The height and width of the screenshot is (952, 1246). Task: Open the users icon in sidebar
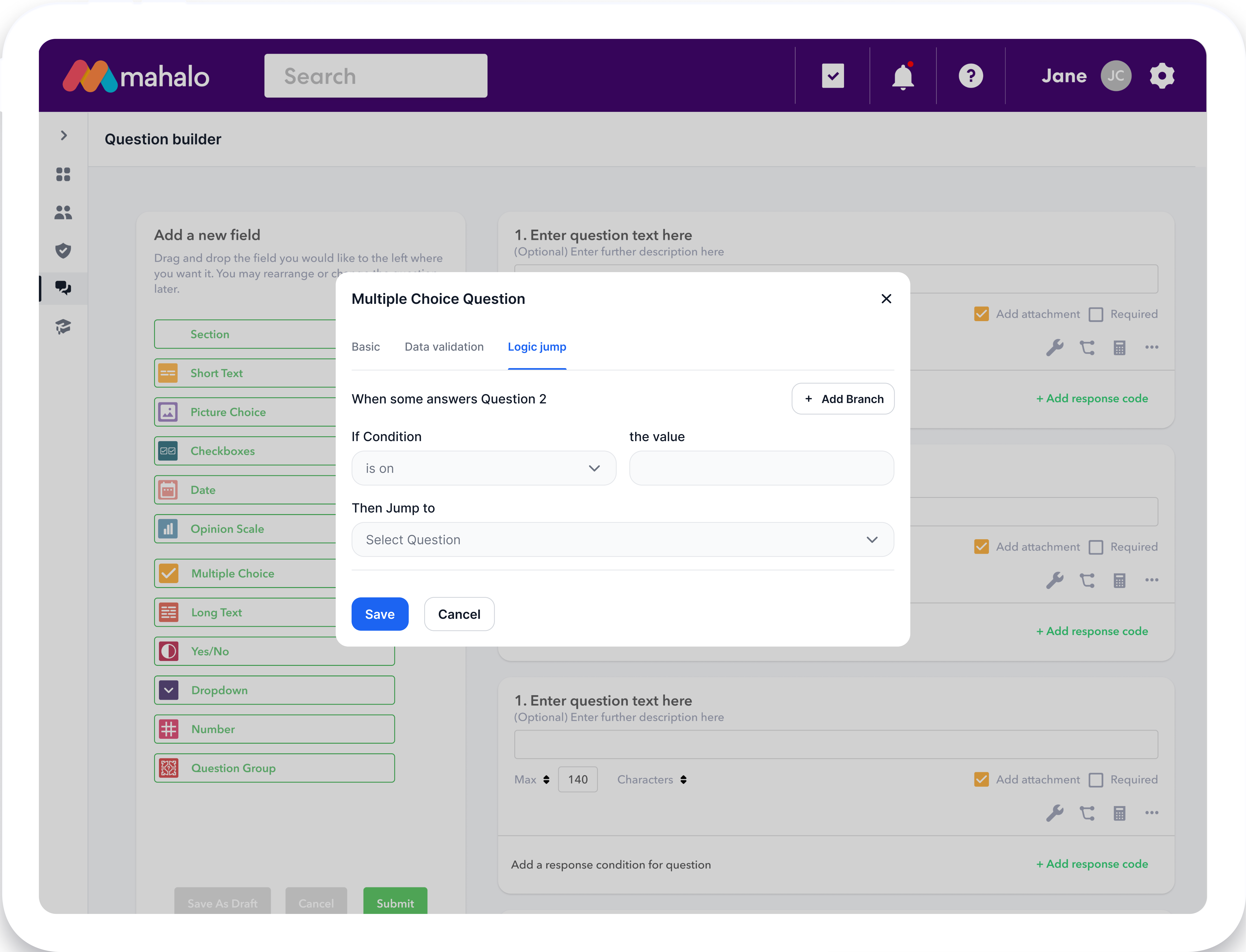click(63, 212)
